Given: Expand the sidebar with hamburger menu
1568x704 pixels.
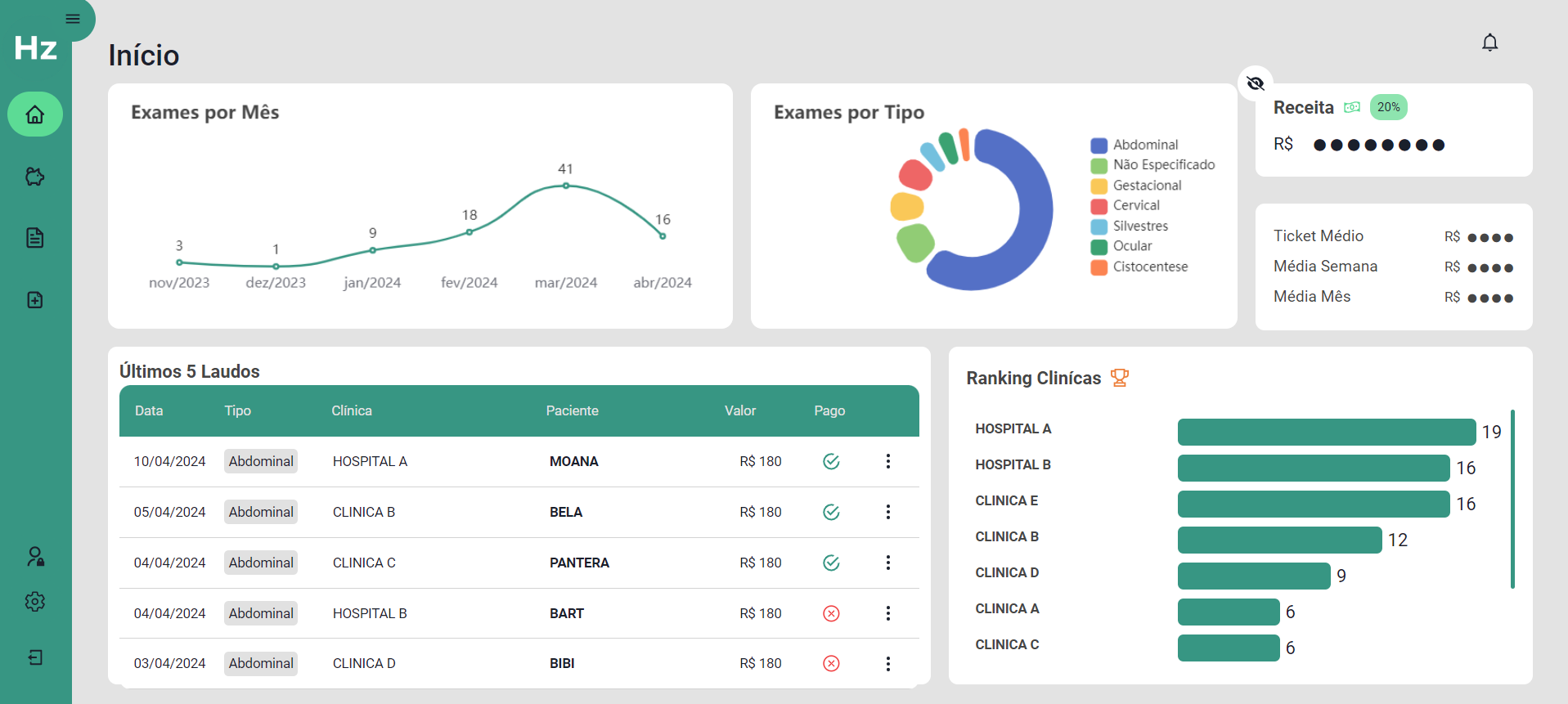Looking at the screenshot, I should click(x=73, y=19).
